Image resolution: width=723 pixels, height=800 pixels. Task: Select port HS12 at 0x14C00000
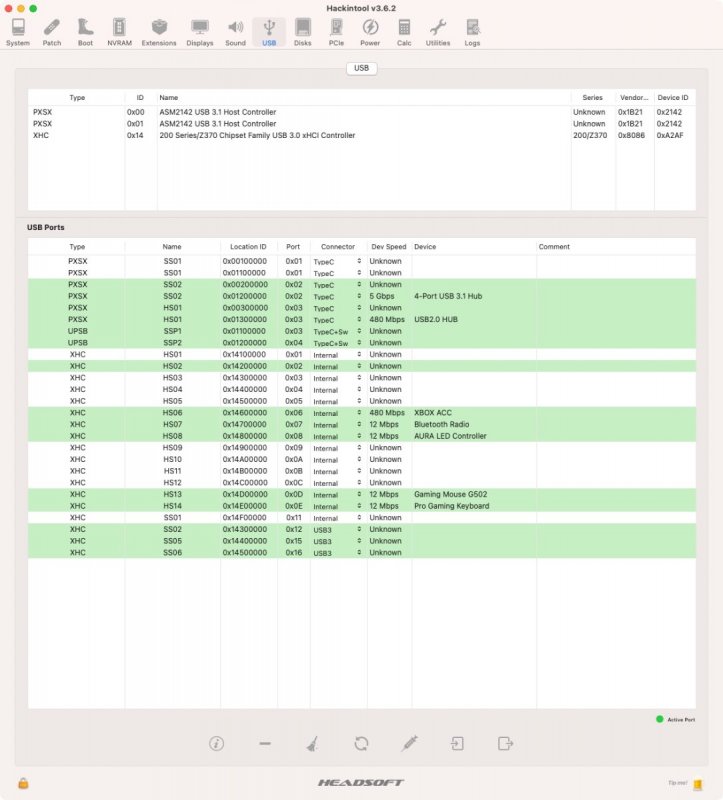[362, 483]
